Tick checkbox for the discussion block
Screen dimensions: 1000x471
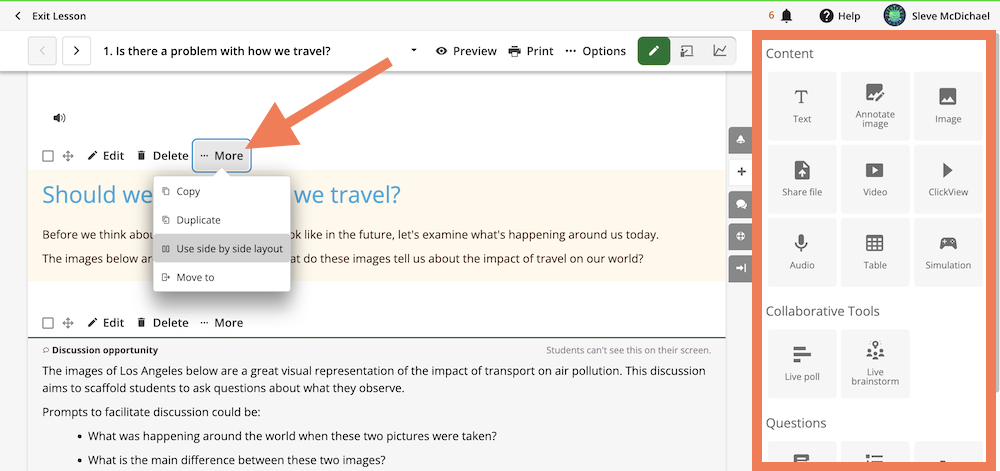point(48,323)
